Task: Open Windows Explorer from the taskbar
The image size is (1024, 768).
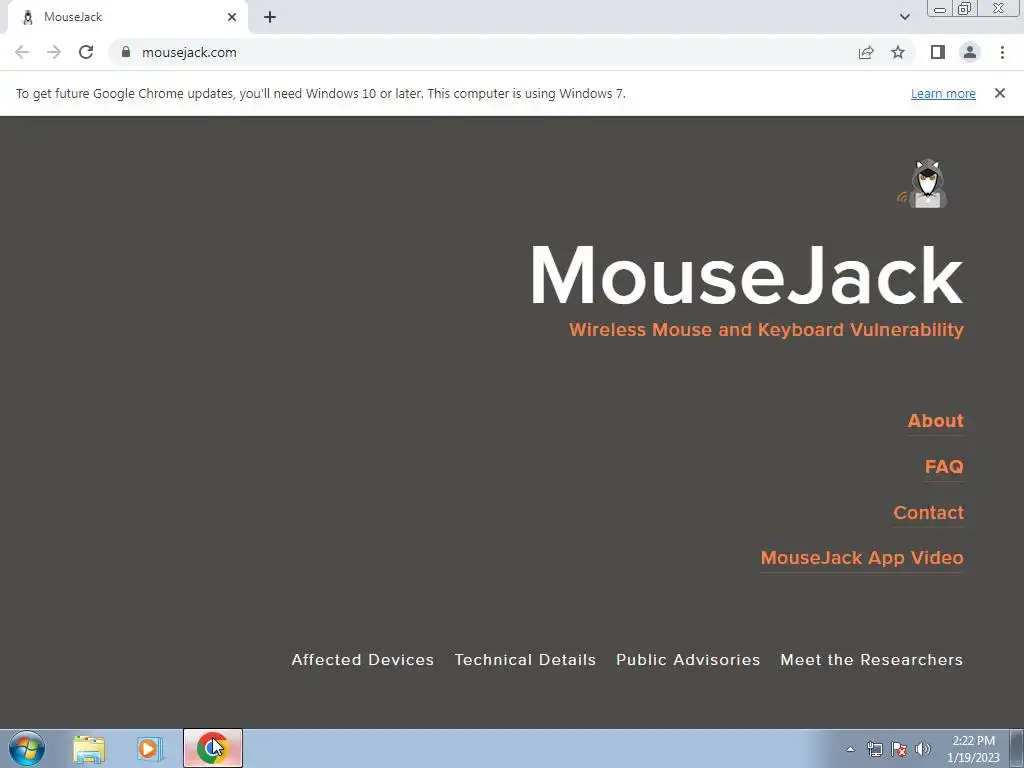Action: coord(89,749)
